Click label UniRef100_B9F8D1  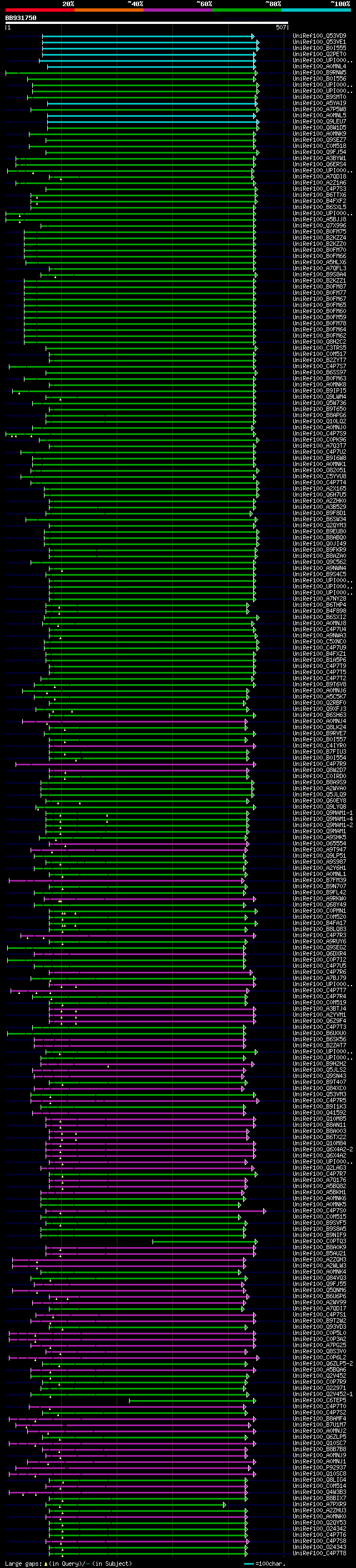[x=319, y=513]
